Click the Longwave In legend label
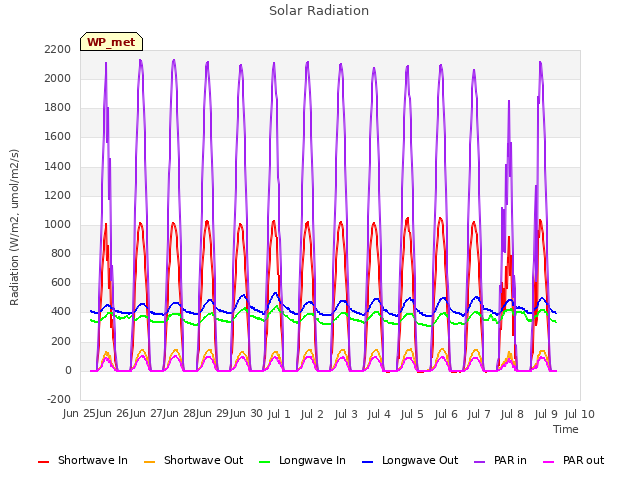 (x=312, y=460)
